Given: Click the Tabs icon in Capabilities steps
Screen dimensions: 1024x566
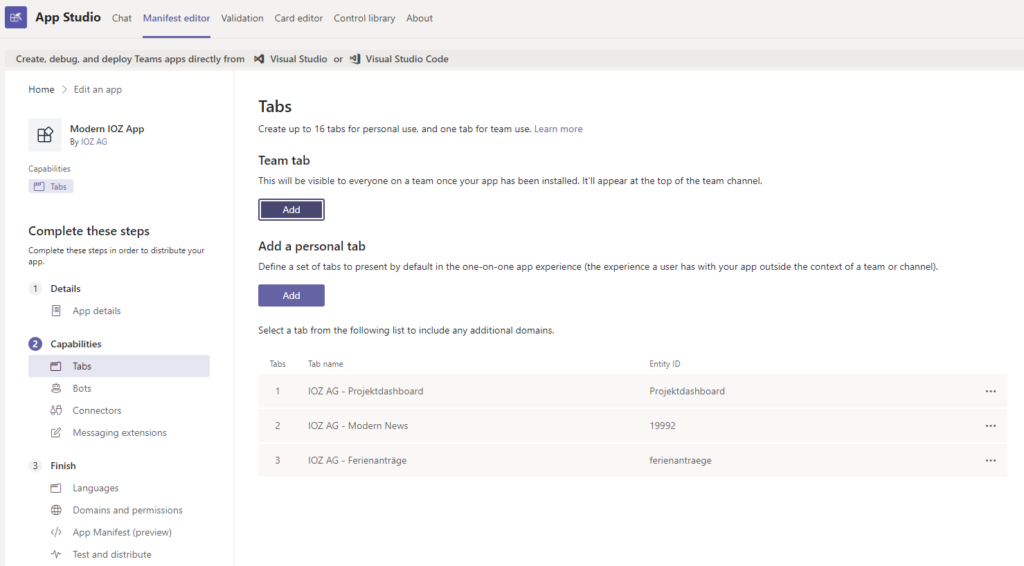Looking at the screenshot, I should point(56,366).
